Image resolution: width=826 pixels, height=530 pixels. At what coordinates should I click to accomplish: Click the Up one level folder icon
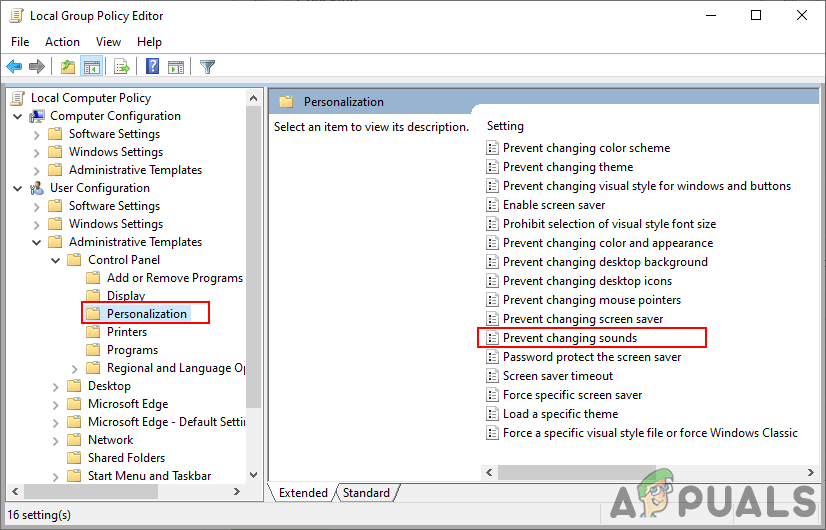click(x=68, y=66)
